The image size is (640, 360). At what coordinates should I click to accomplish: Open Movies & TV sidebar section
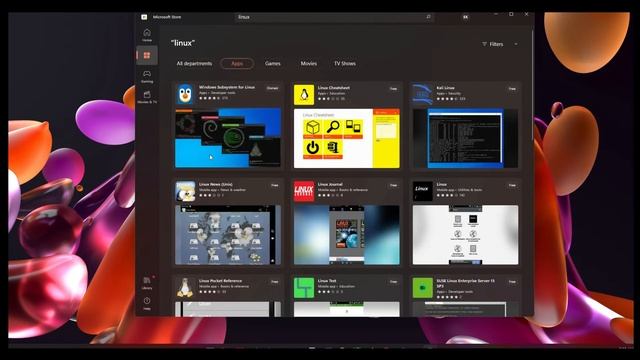147,97
